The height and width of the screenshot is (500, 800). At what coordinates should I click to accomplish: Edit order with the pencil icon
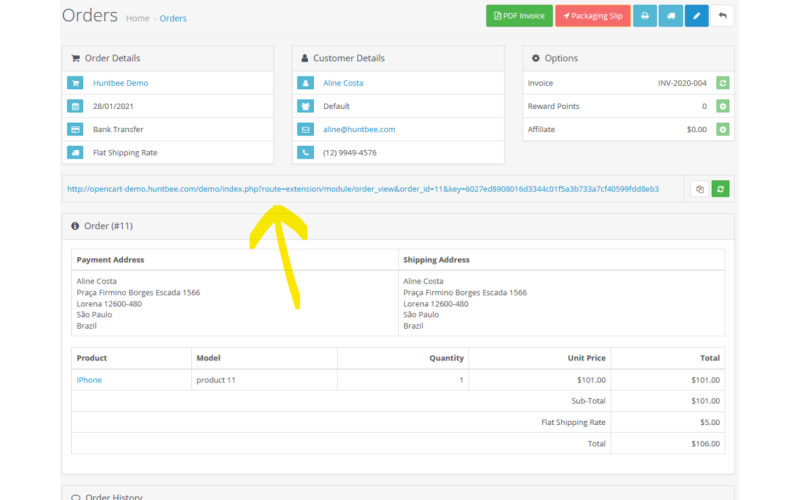pyautogui.click(x=697, y=16)
